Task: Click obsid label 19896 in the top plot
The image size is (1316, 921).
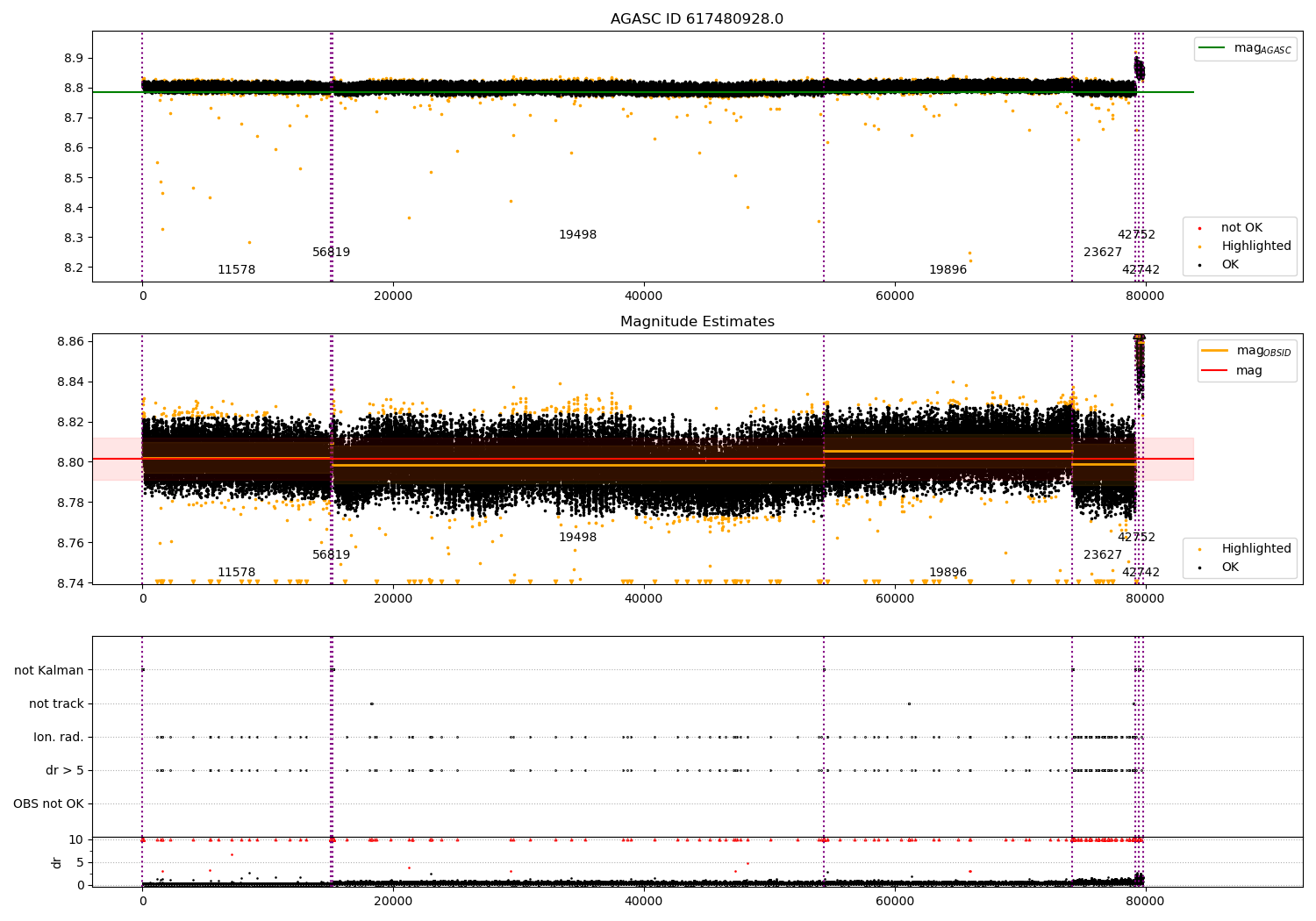Action: pos(948,270)
